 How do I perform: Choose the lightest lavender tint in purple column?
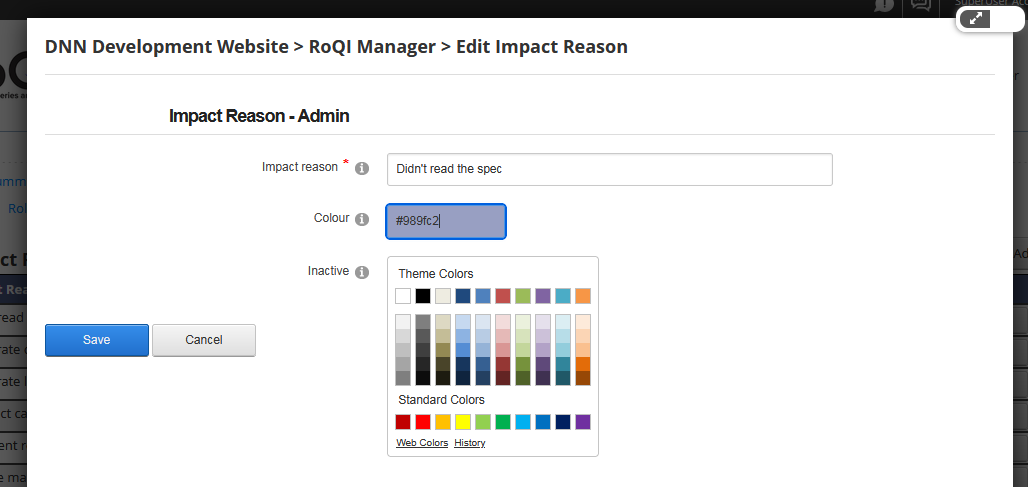click(x=543, y=322)
